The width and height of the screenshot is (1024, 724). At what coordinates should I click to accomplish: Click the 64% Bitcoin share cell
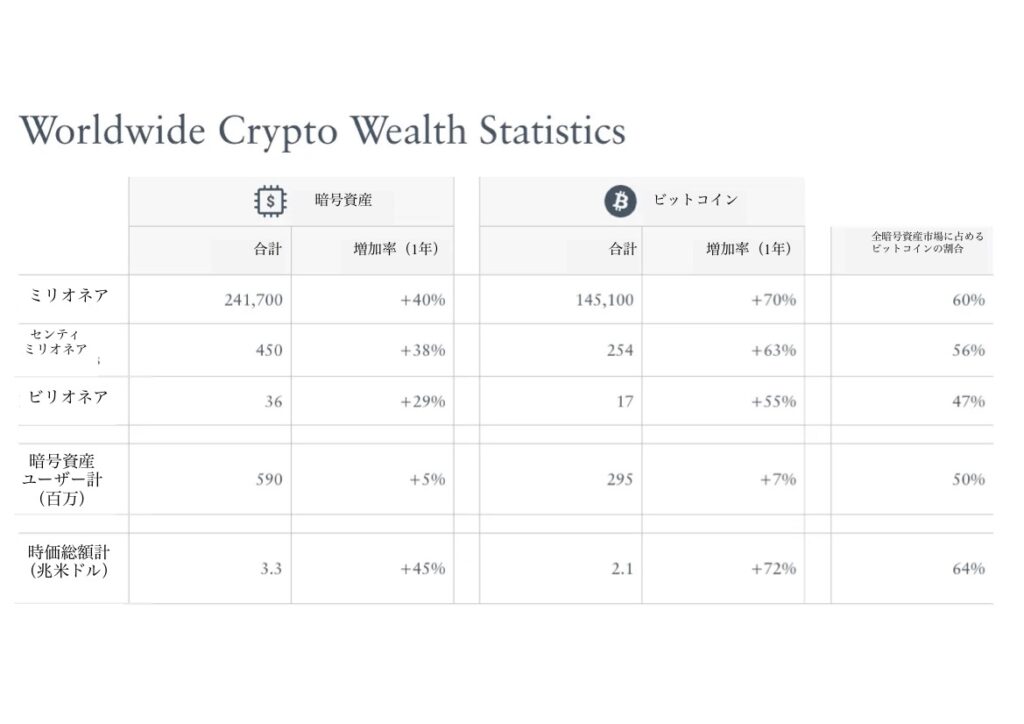pos(968,568)
